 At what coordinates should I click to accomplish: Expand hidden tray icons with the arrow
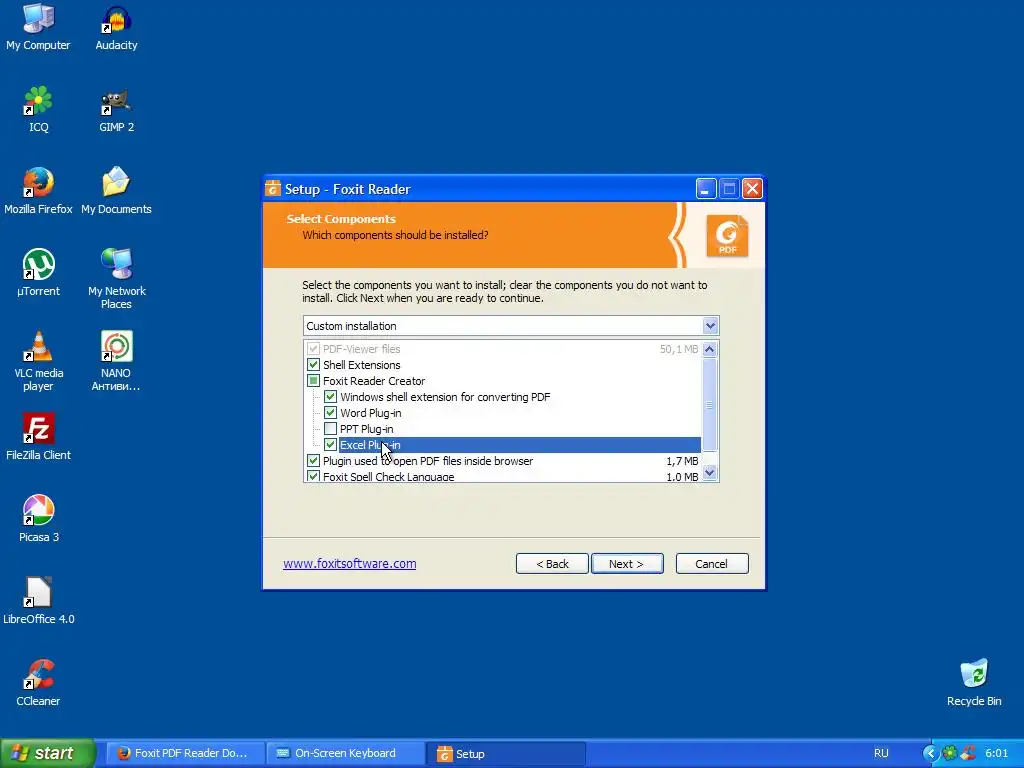click(930, 754)
